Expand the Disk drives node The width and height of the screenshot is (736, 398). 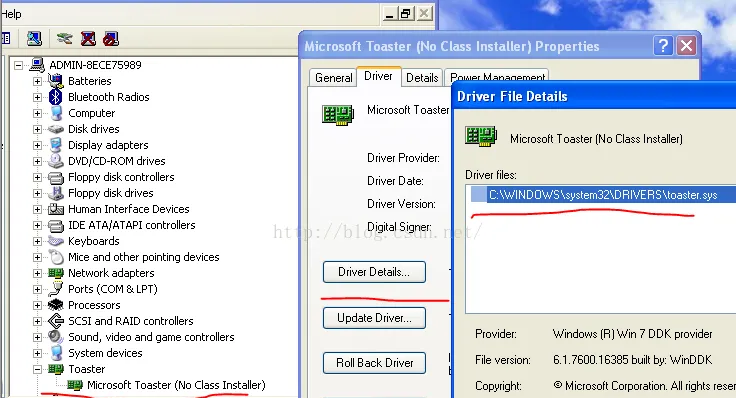(37, 129)
